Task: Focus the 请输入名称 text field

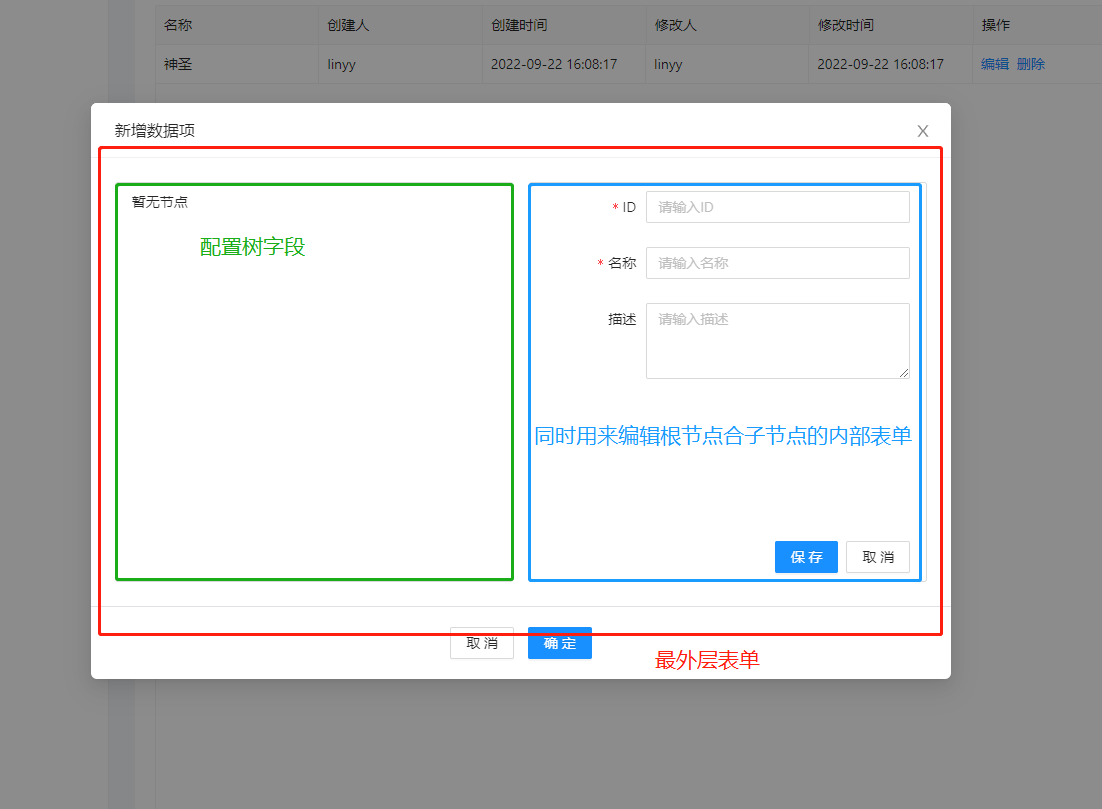Action: pos(777,263)
